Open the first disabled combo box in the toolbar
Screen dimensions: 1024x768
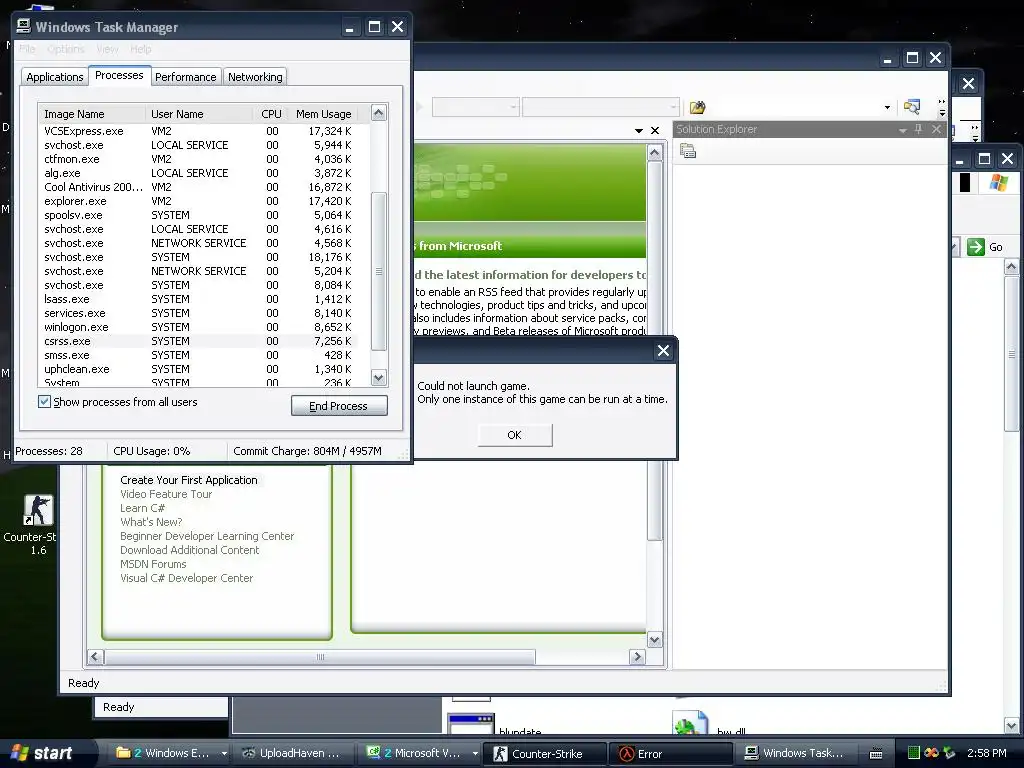pos(475,106)
